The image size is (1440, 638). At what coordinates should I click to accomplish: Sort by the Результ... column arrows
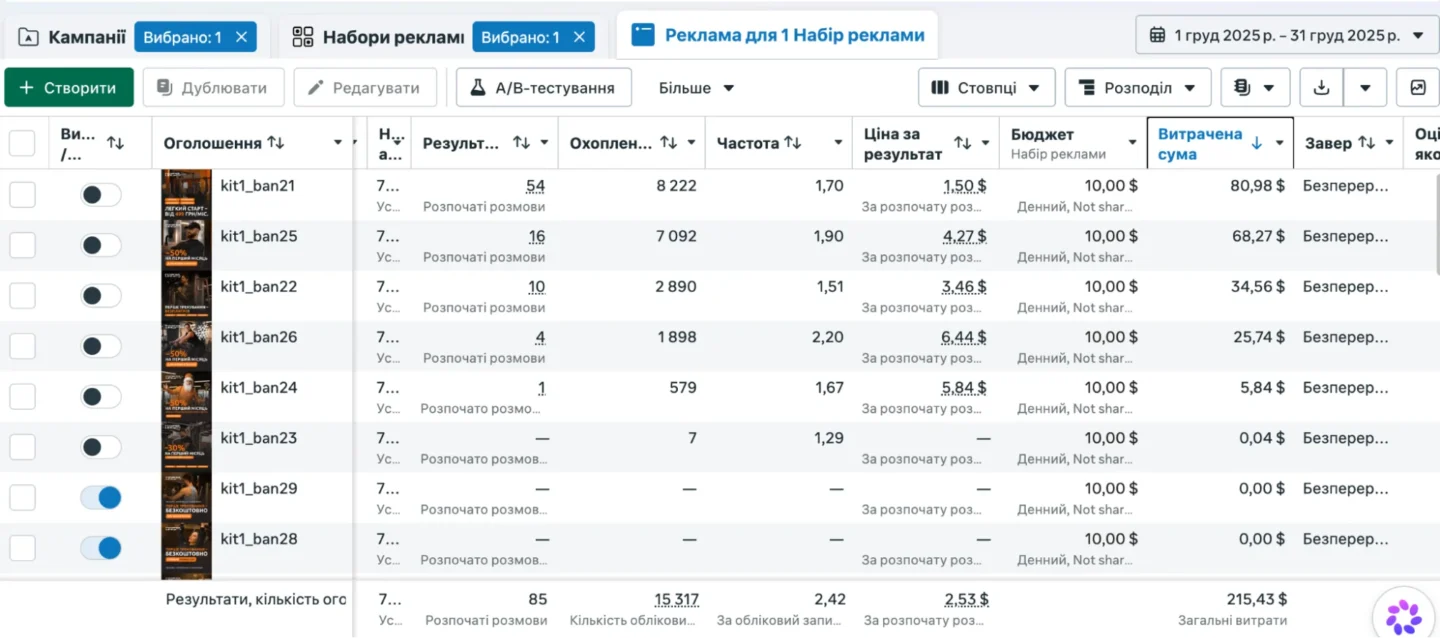pyautogui.click(x=521, y=143)
